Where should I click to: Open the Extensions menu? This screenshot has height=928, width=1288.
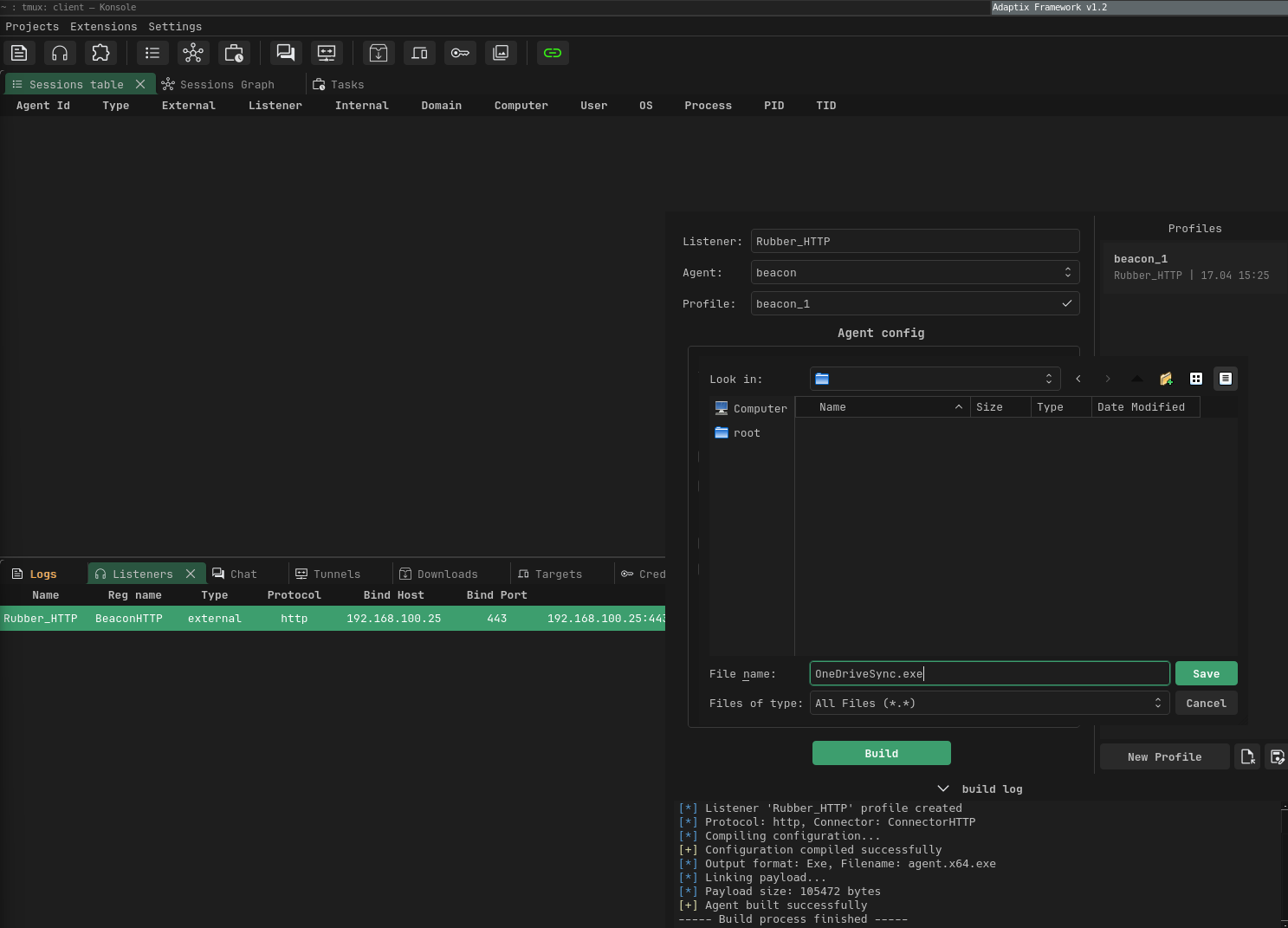(103, 27)
